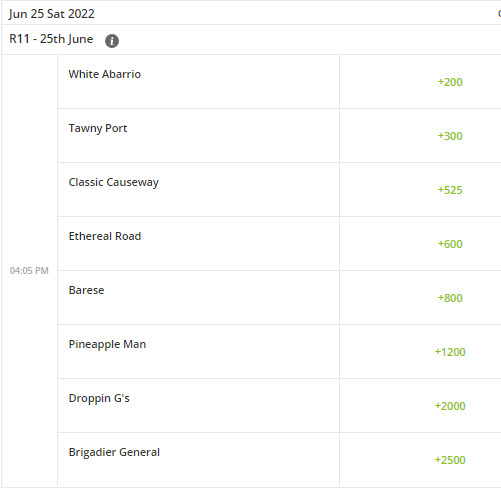Click the Jun 25 Sat 2022 date header
The height and width of the screenshot is (490, 501).
point(52,14)
